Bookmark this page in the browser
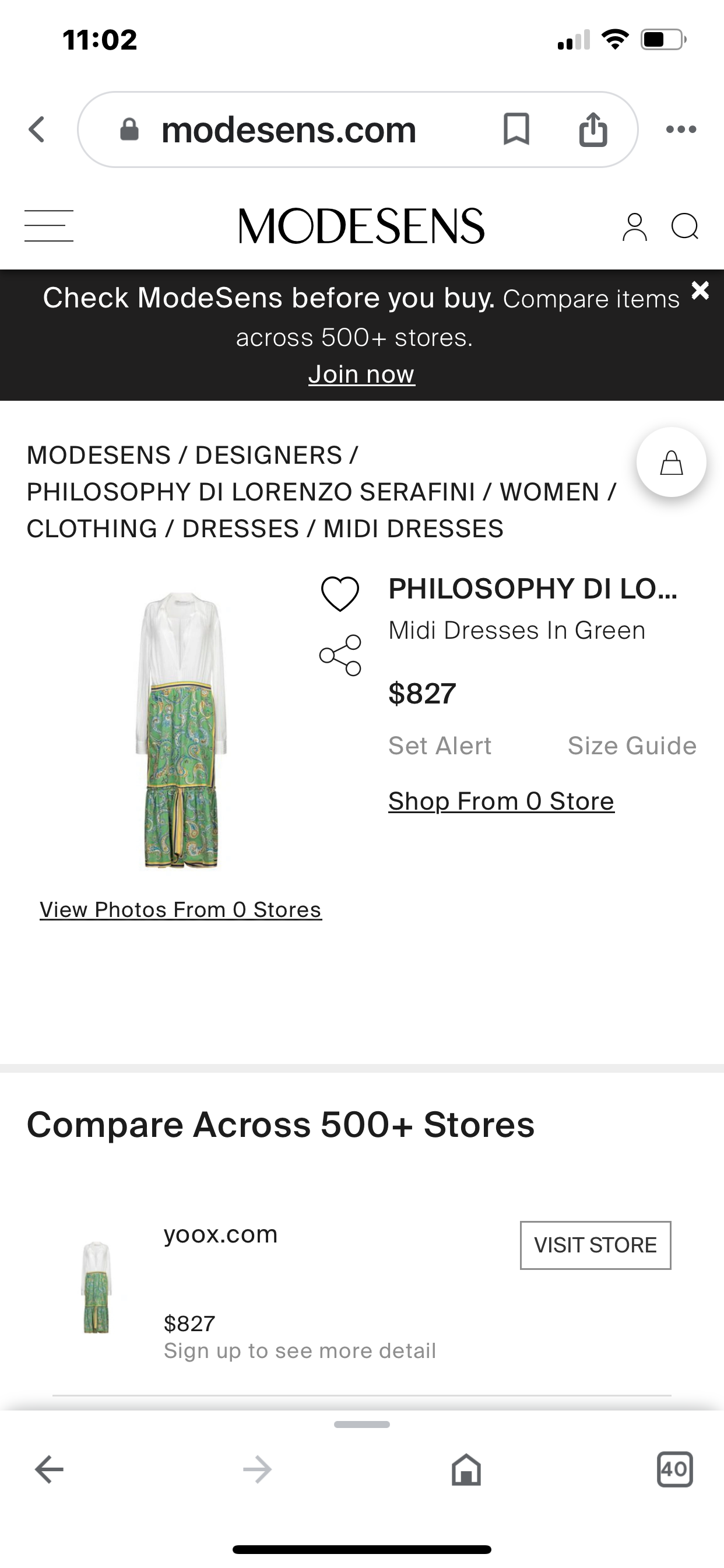The height and width of the screenshot is (1568, 724). click(x=516, y=129)
